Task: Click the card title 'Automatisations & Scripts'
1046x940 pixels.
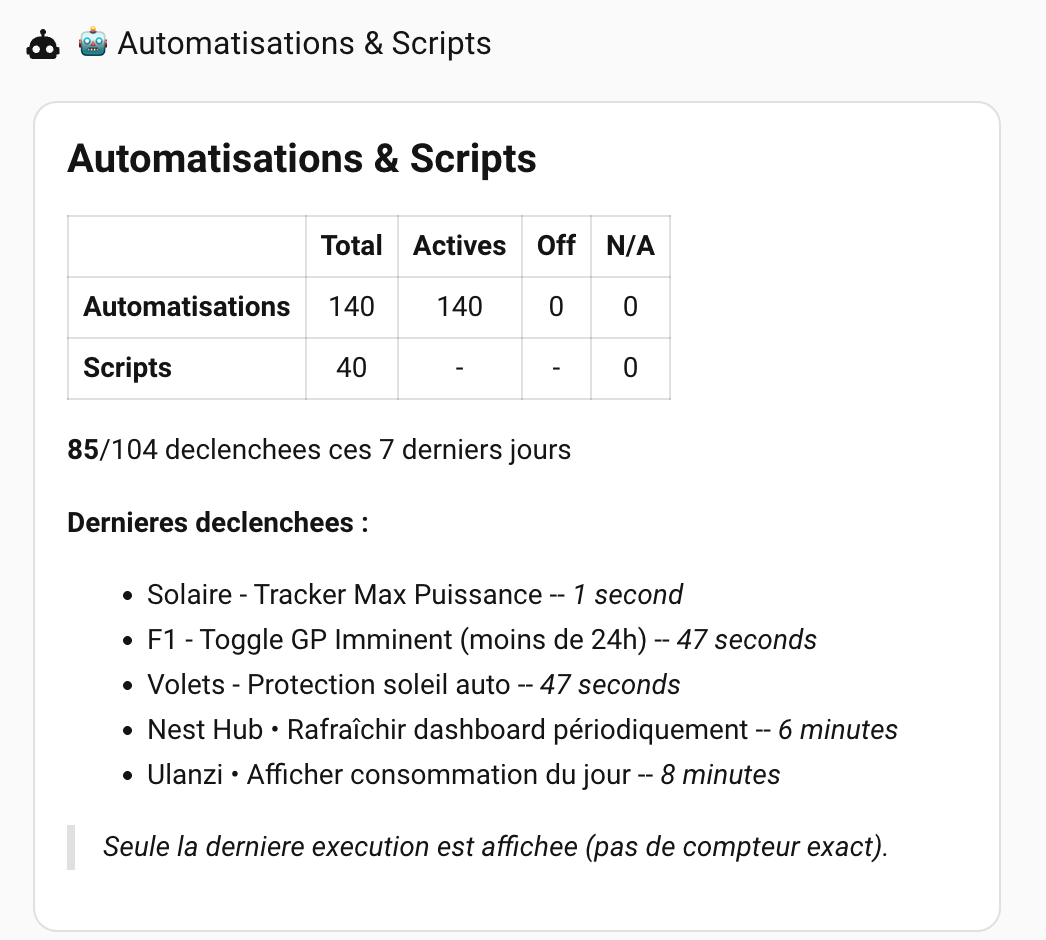Action: click(302, 158)
